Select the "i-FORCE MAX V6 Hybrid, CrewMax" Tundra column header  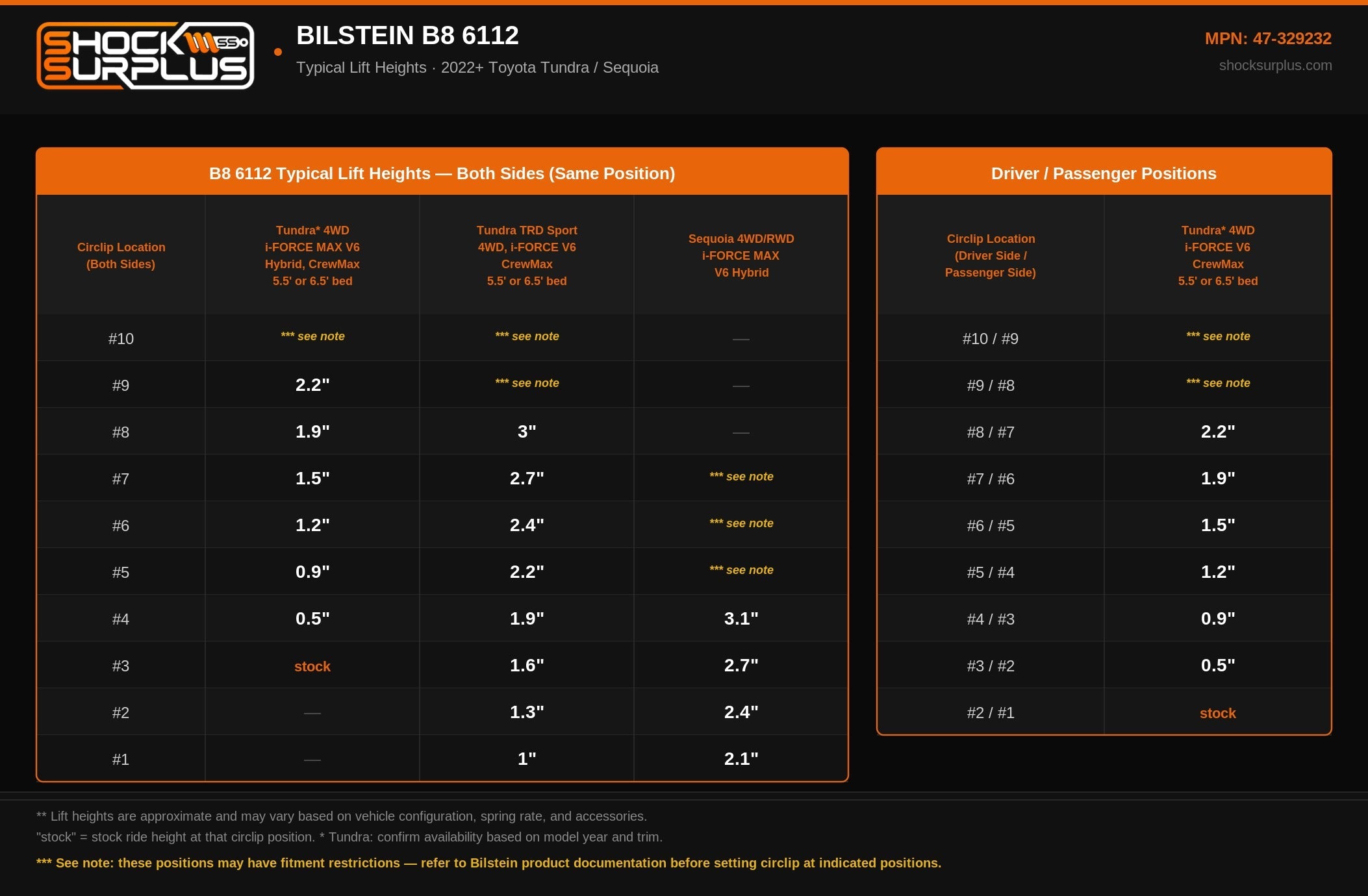312,256
